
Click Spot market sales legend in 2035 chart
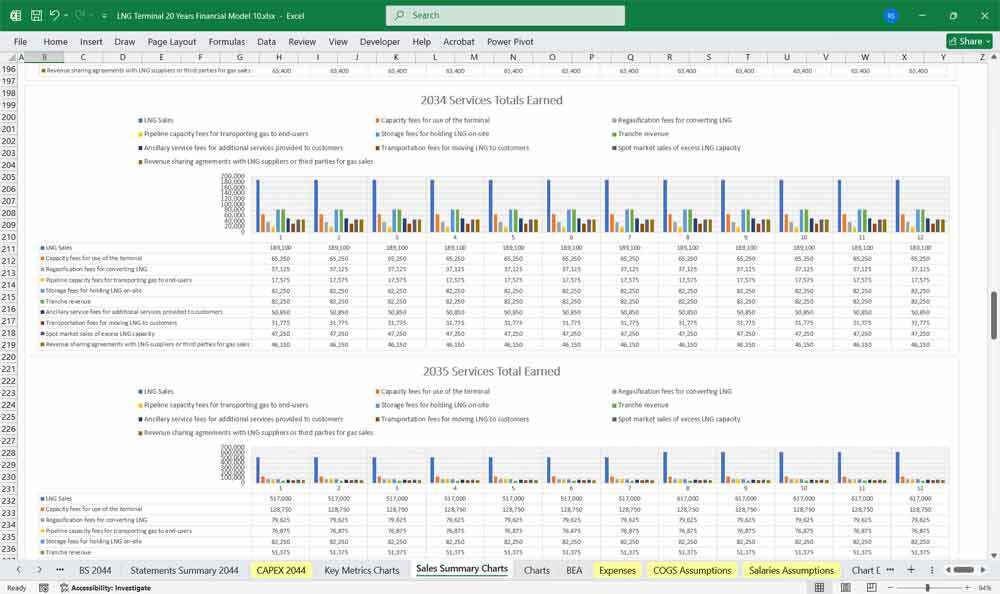pos(676,419)
